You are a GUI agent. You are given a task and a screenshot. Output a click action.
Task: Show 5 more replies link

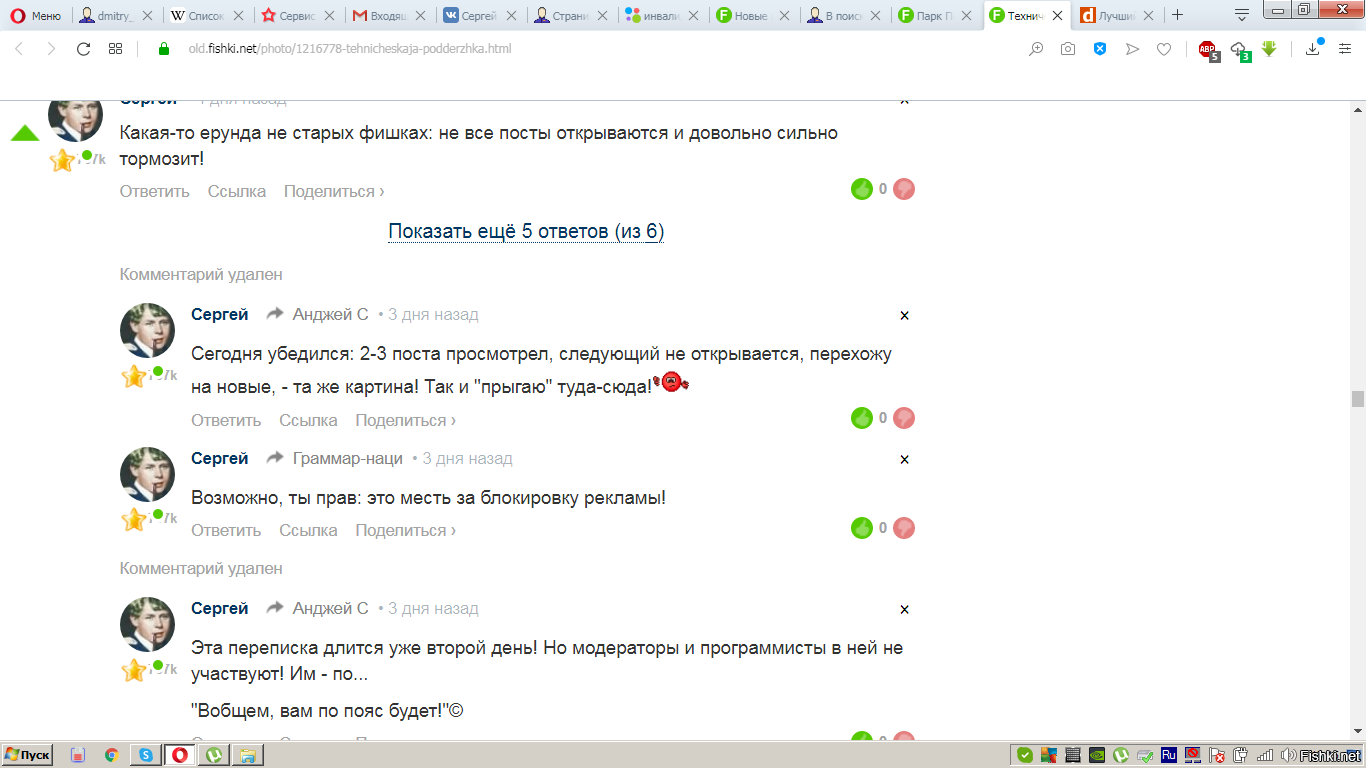(x=526, y=232)
